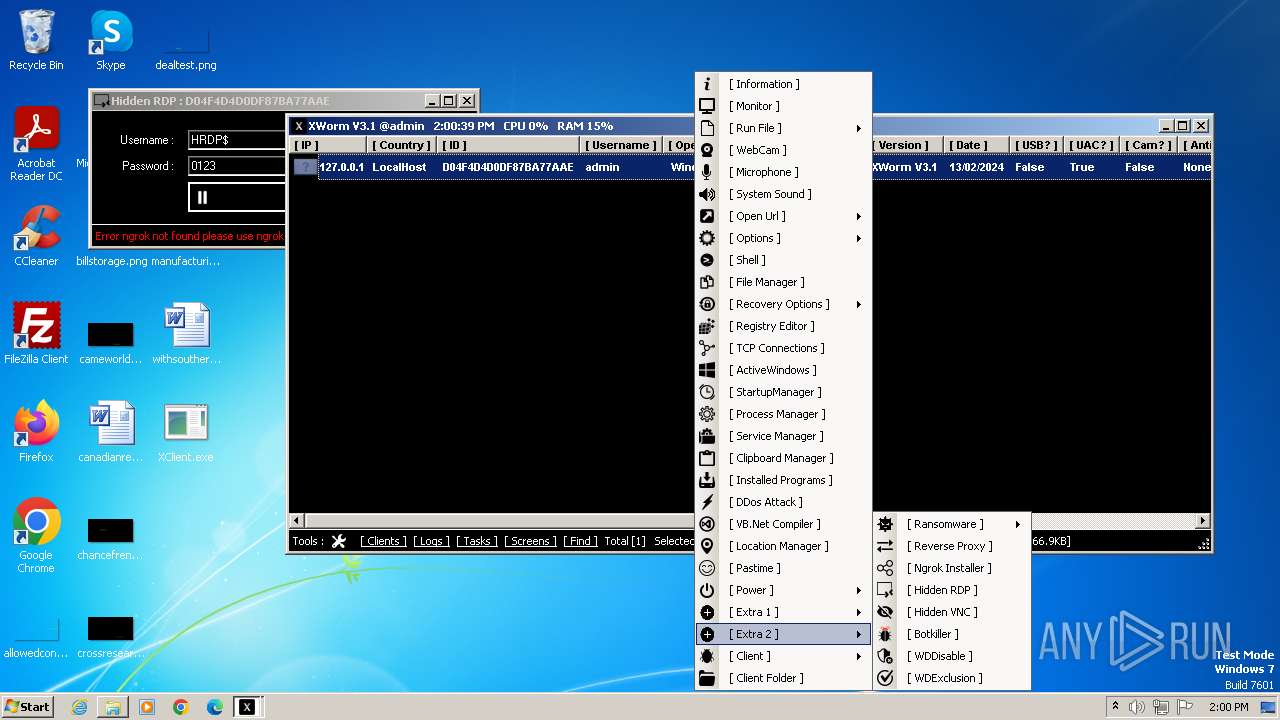Click the Tools wrench icon in the status bar
Screen dimensions: 1280x720
(x=339, y=541)
